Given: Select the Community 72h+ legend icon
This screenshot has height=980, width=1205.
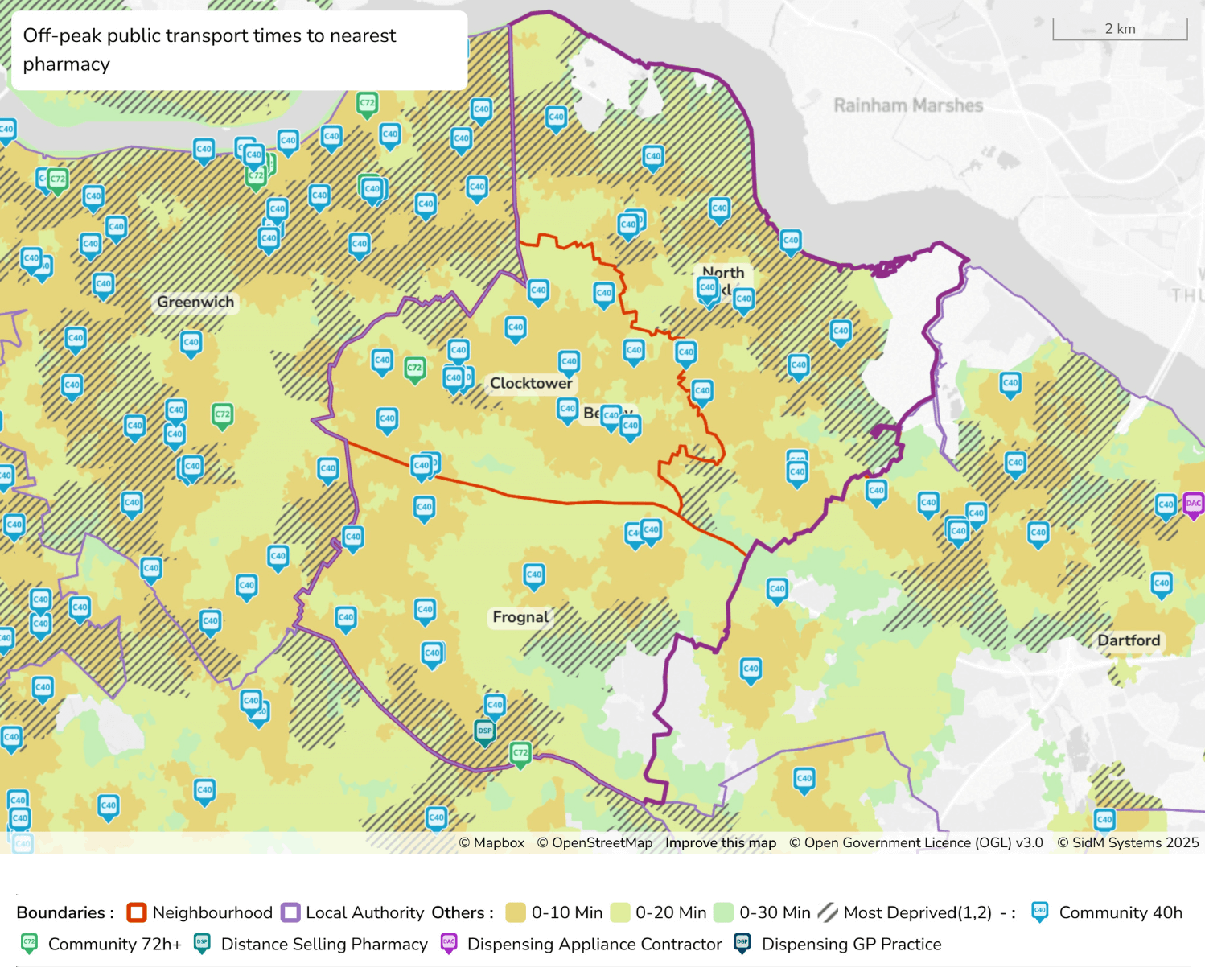Looking at the screenshot, I should click(x=29, y=944).
